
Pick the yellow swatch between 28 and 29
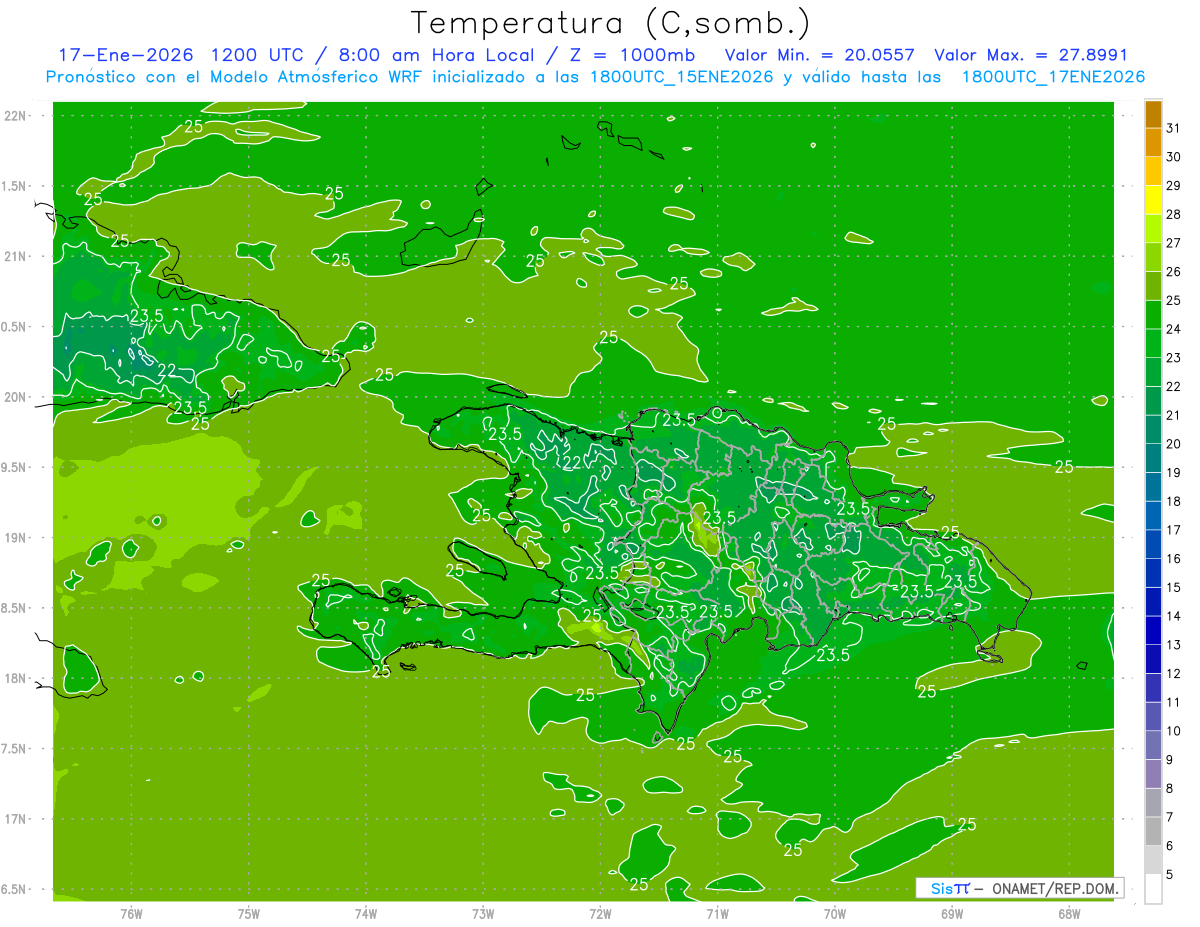coord(1153,200)
